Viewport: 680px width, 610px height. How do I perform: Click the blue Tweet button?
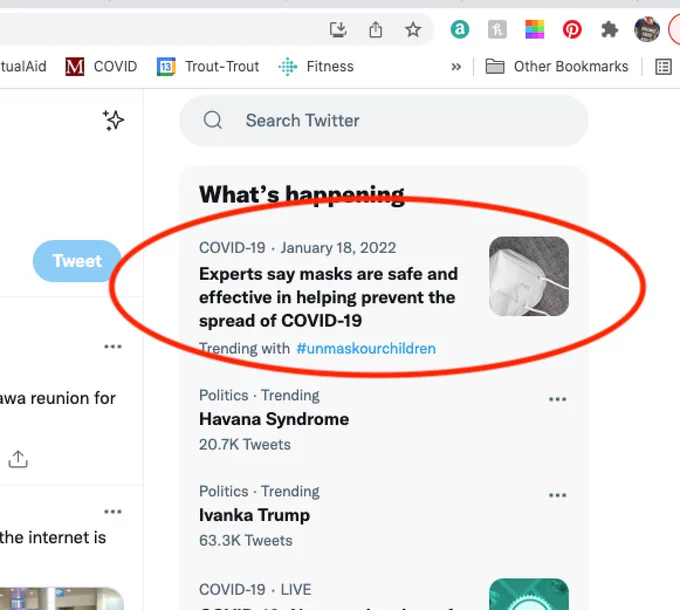coord(77,261)
